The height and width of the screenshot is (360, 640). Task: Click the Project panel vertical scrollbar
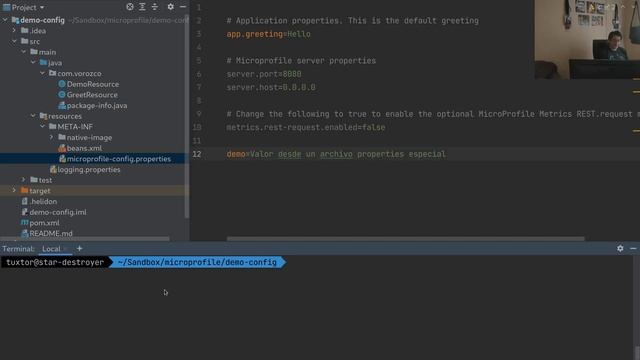click(187, 116)
